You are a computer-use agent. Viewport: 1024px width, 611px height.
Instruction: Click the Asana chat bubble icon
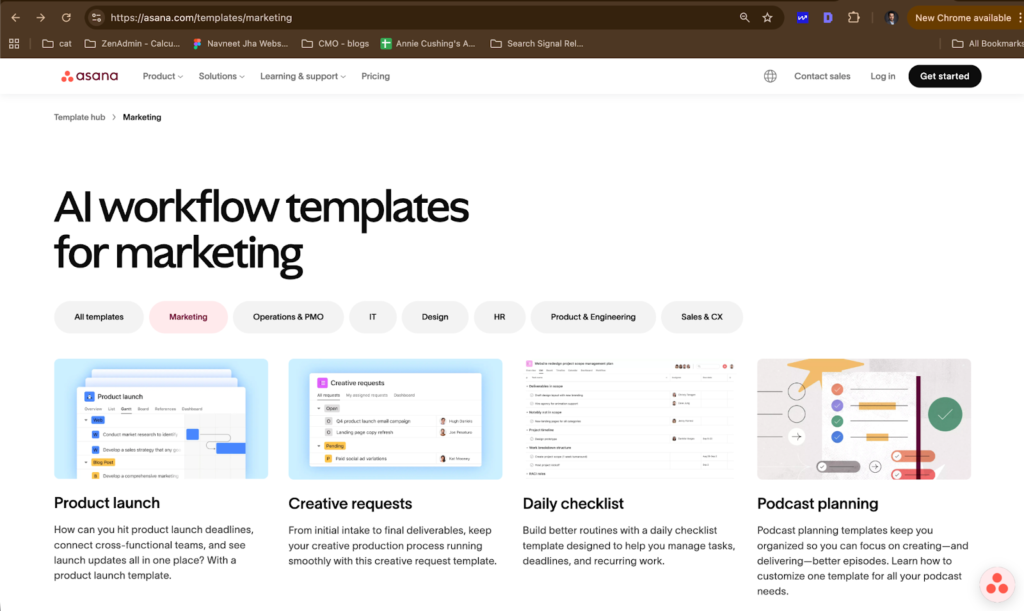pos(995,585)
